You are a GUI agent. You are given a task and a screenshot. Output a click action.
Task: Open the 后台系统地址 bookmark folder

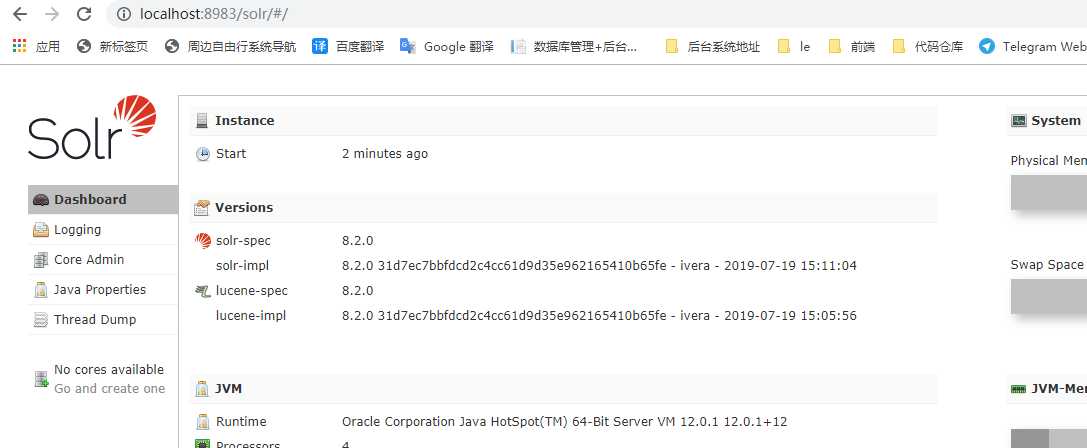click(x=712, y=46)
